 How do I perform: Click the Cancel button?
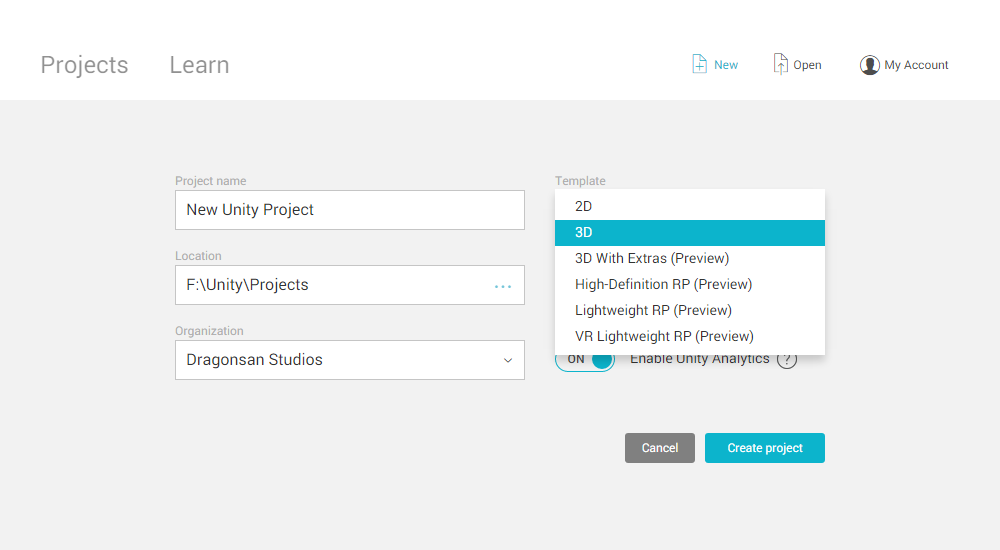660,448
